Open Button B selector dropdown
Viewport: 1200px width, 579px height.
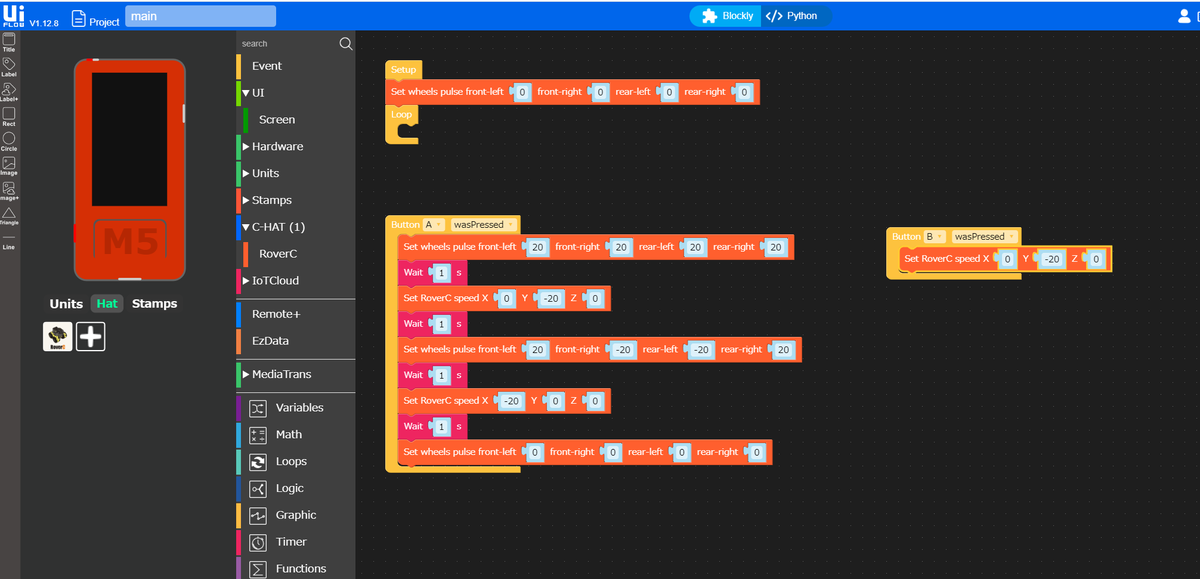pyautogui.click(x=933, y=237)
